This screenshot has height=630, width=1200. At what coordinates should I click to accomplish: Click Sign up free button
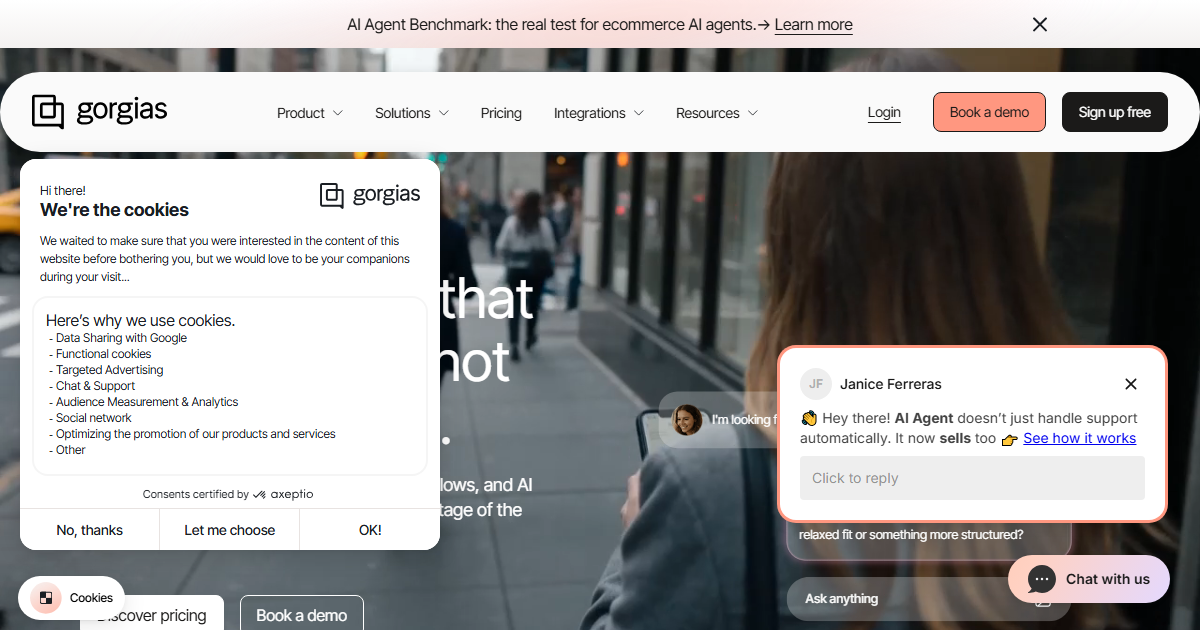(x=1115, y=112)
